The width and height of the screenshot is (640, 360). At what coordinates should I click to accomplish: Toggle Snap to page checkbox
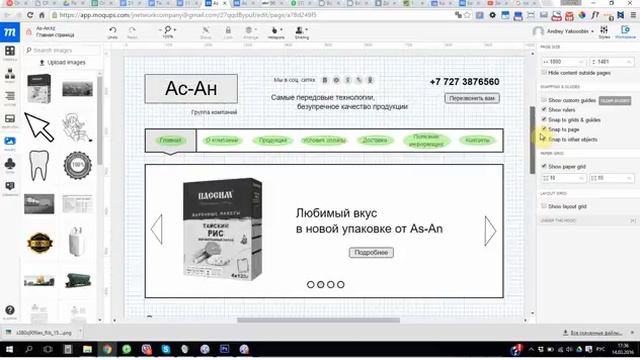(544, 129)
